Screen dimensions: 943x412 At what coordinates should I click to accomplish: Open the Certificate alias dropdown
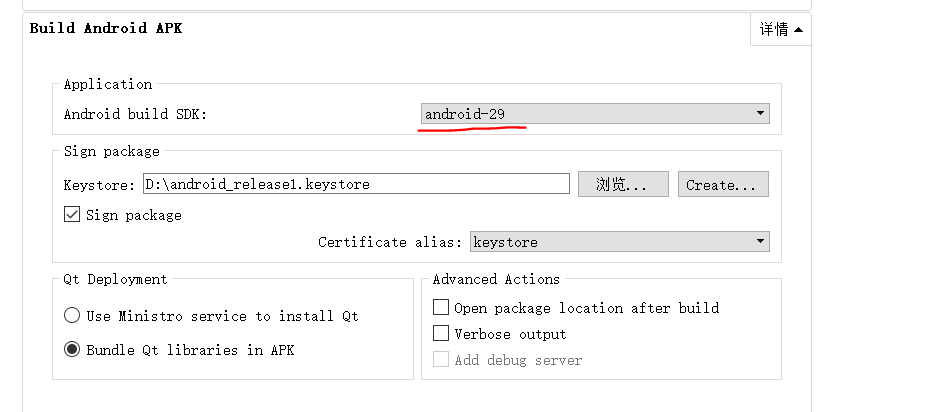[x=619, y=242]
